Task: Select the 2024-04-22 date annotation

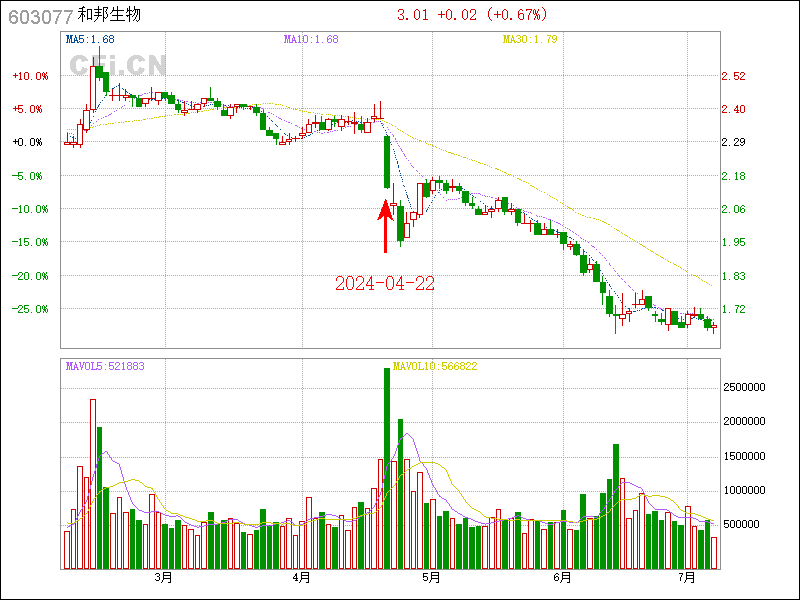Action: click(x=385, y=283)
